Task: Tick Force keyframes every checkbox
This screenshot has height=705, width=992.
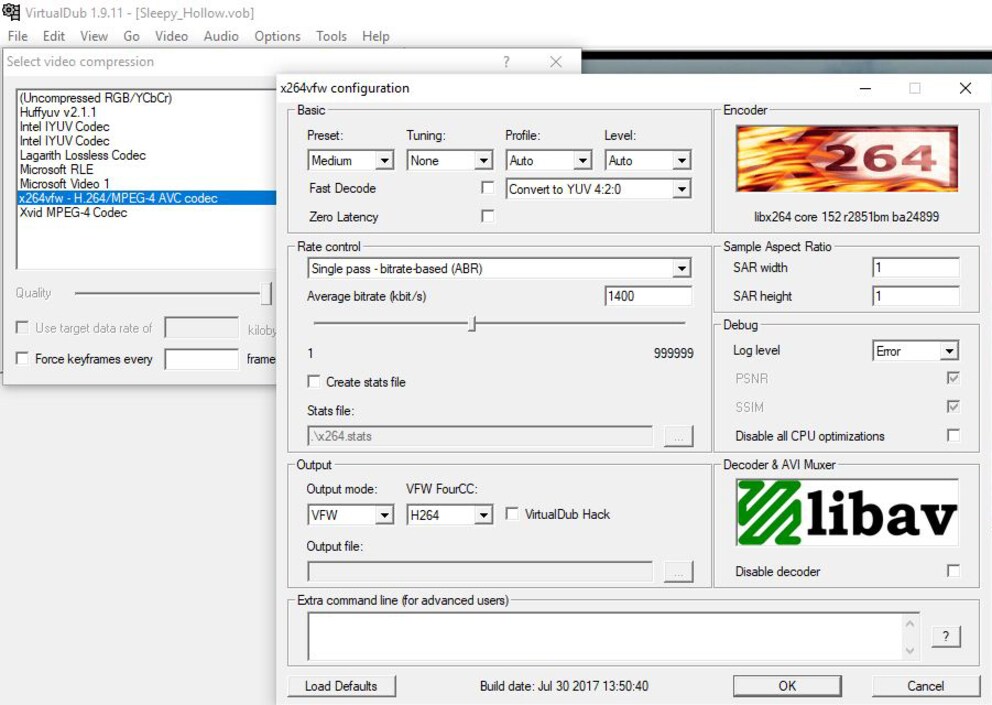Action: pos(22,358)
